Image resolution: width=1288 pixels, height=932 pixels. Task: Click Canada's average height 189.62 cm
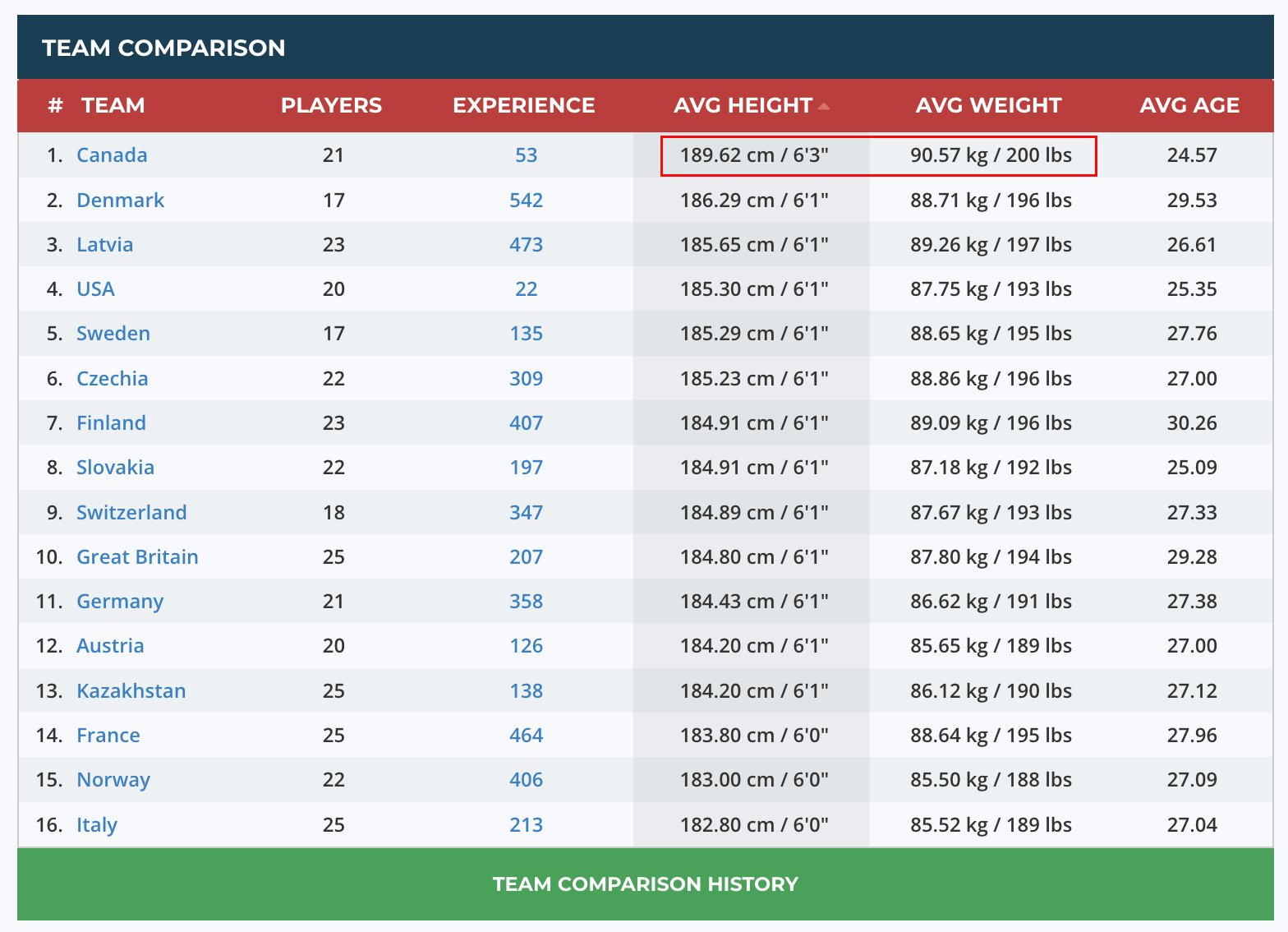coord(754,155)
